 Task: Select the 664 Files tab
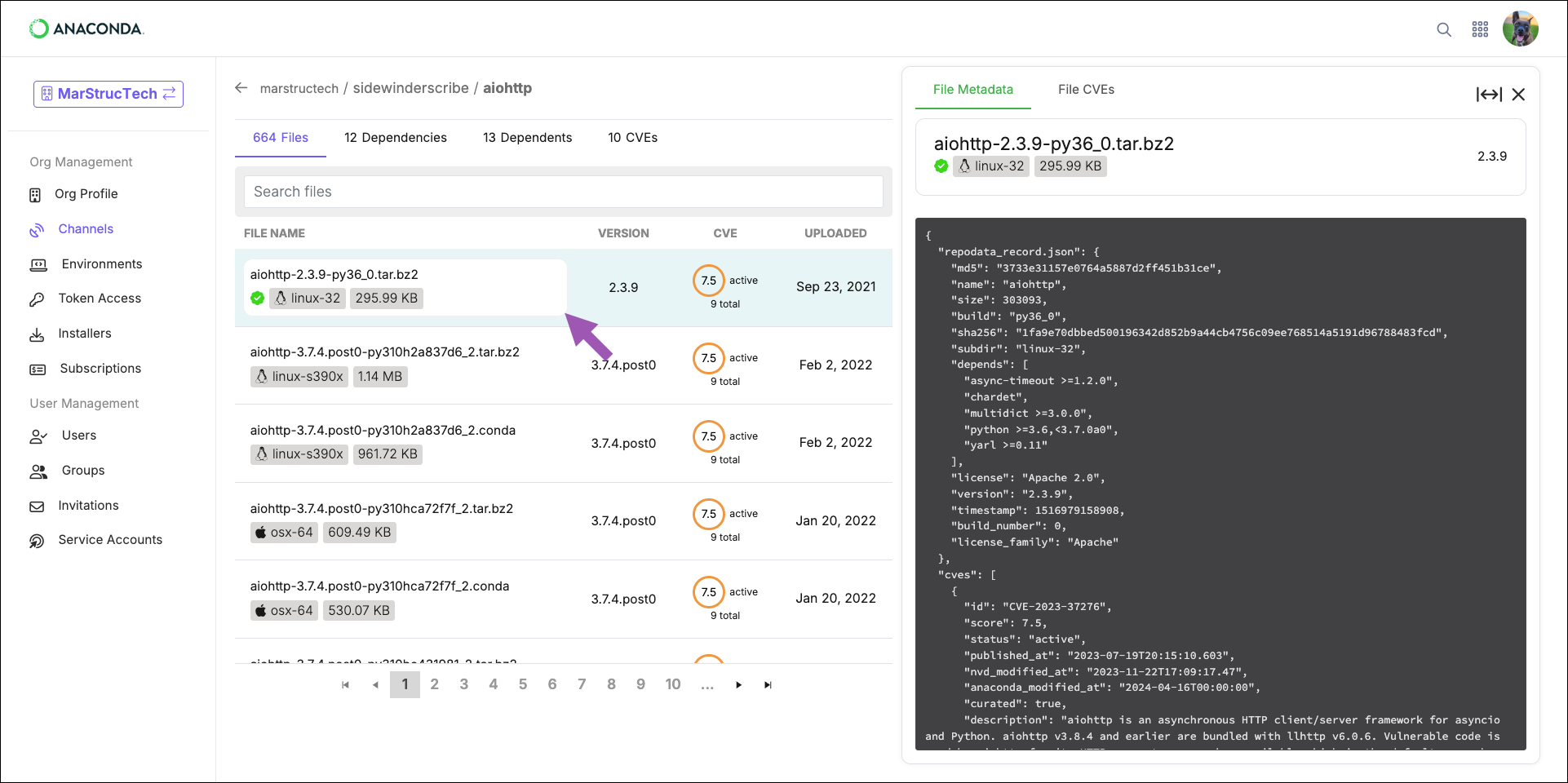[x=281, y=138]
